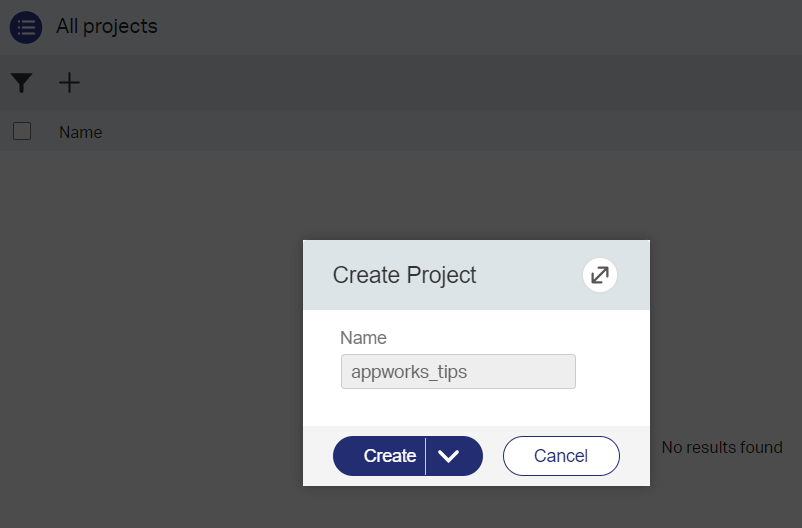The height and width of the screenshot is (528, 802).
Task: Click the Name column header in list
Action: (x=81, y=132)
